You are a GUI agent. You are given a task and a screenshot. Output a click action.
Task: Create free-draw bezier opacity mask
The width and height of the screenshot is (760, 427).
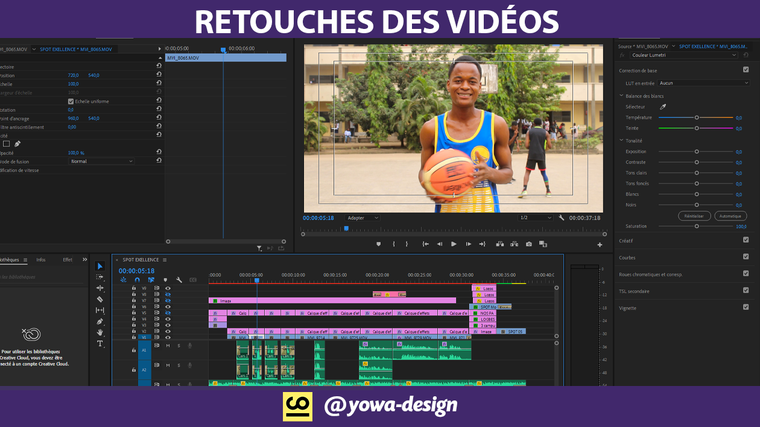pos(17,144)
